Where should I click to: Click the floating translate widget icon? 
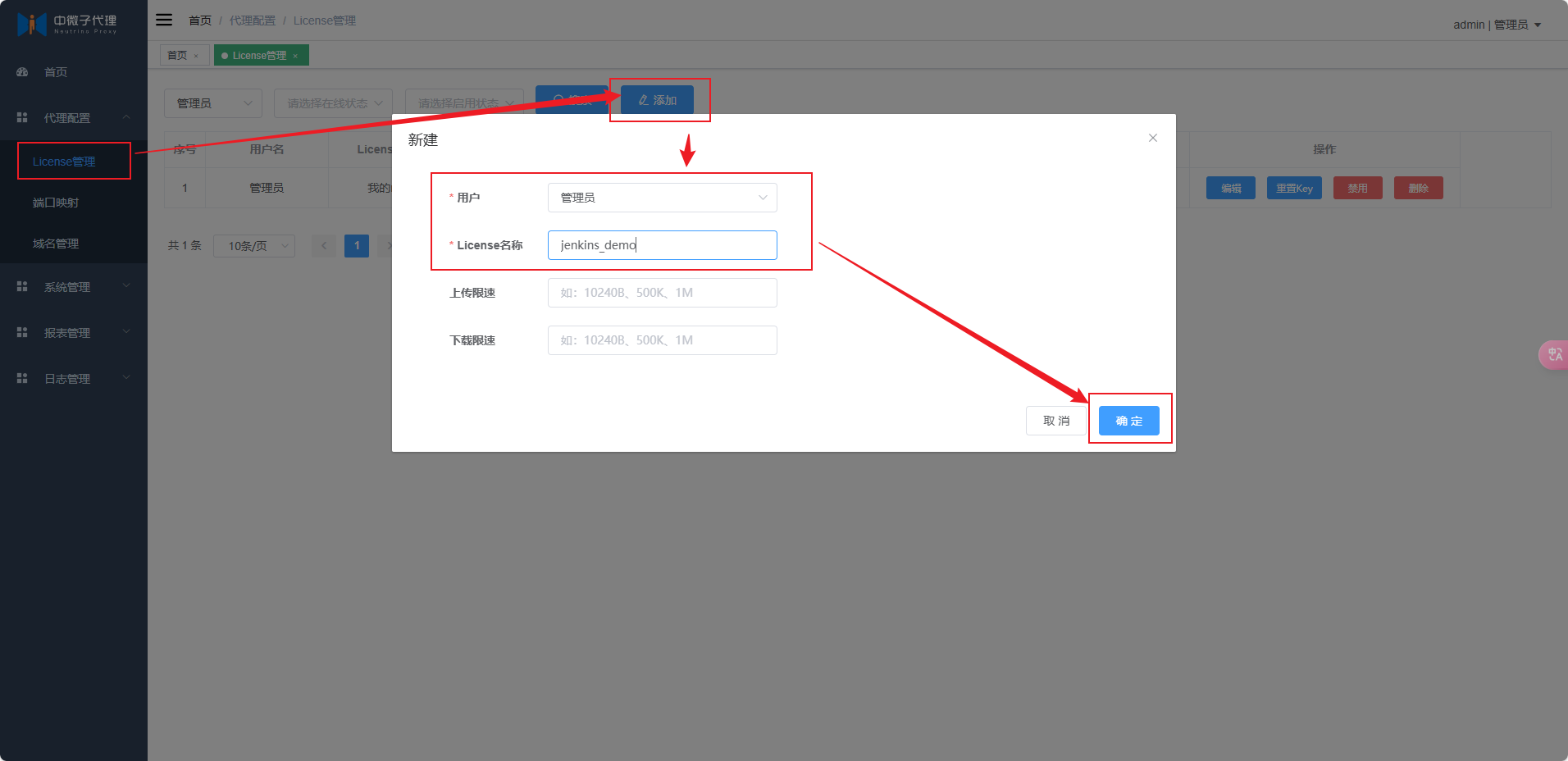pyautogui.click(x=1553, y=355)
